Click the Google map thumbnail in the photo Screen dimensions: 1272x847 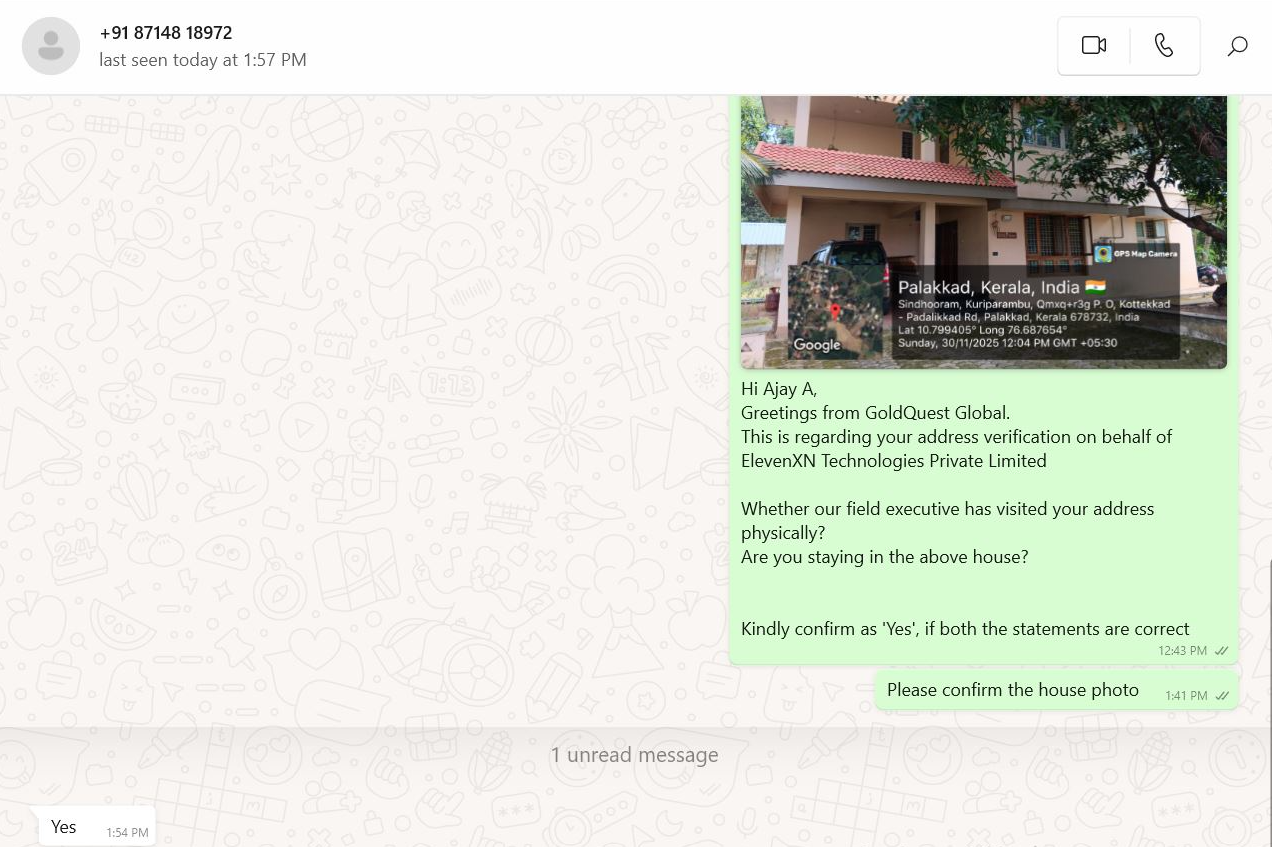(x=836, y=311)
